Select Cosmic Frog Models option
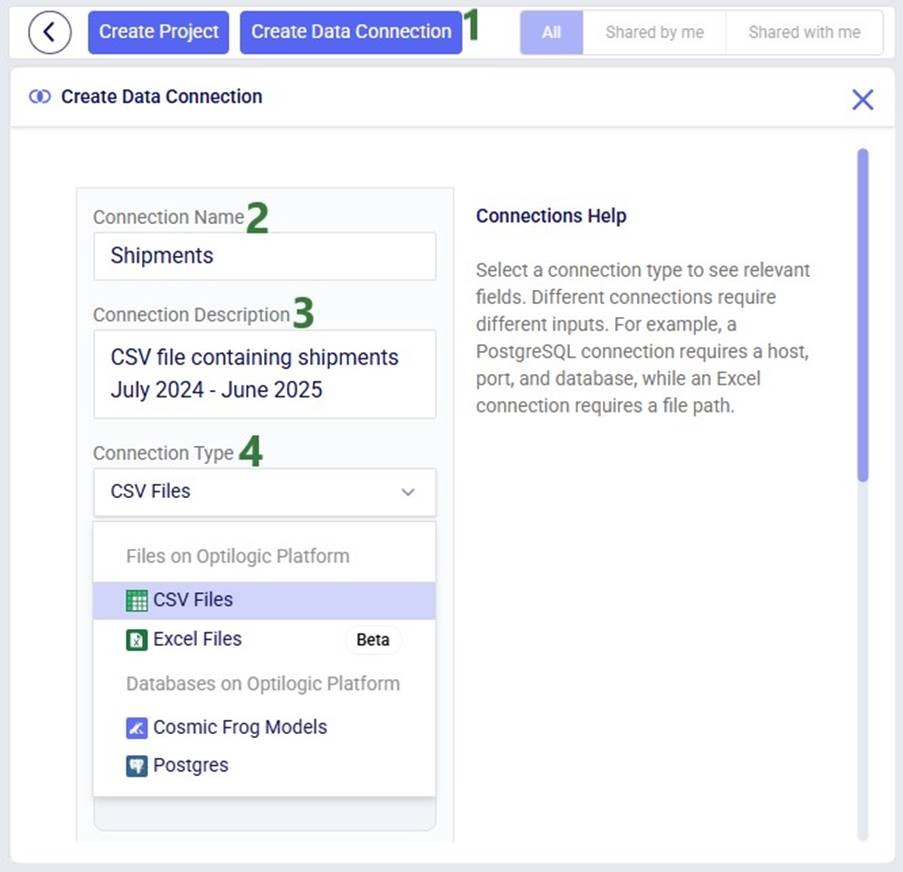Screen dimensions: 903x872 tap(264, 727)
